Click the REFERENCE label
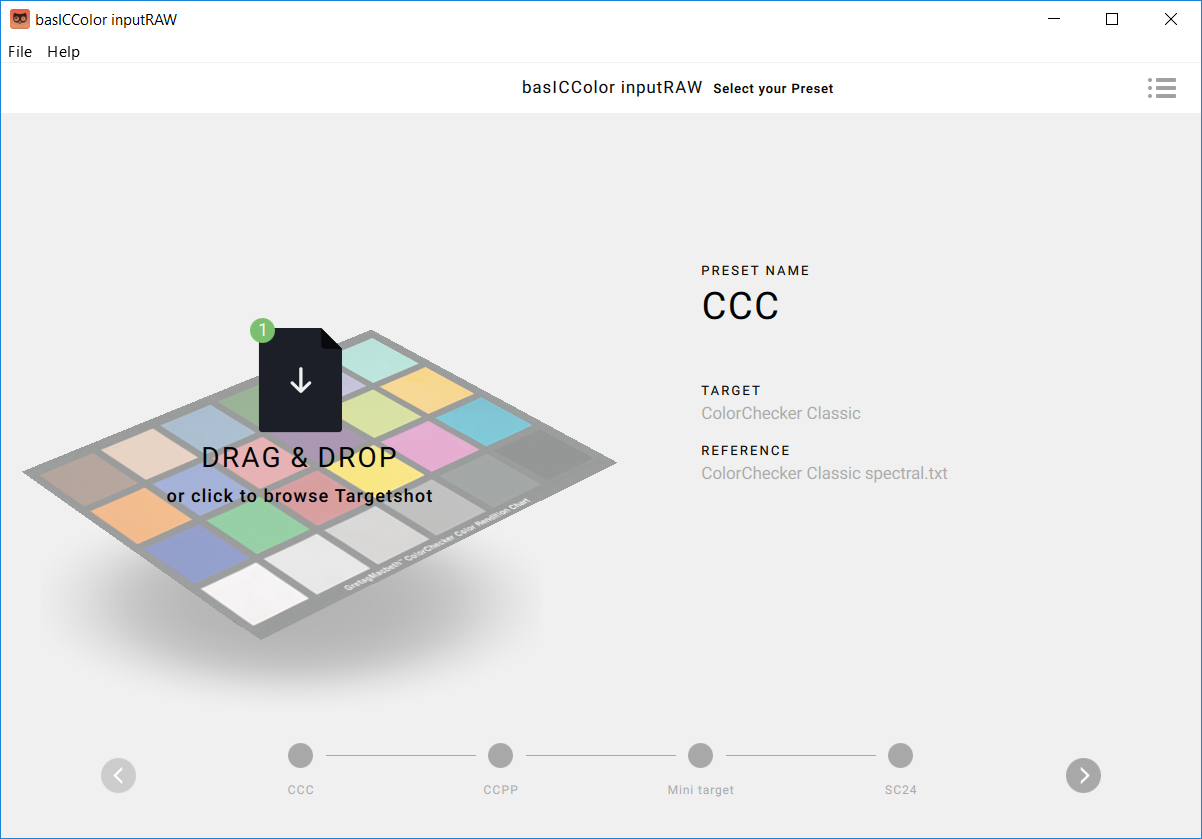 [746, 451]
